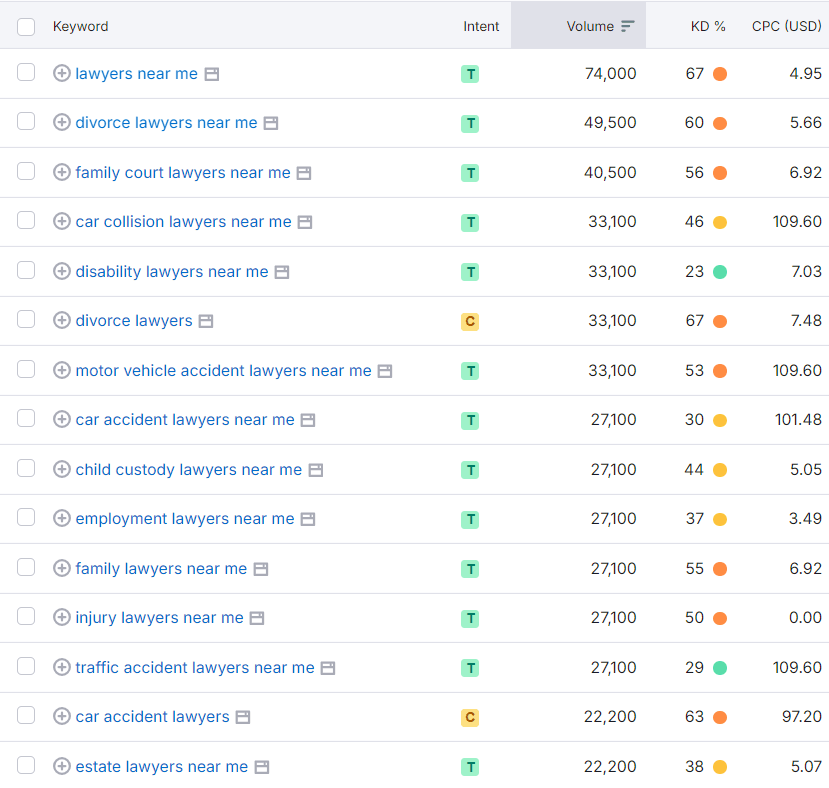829x788 pixels.
Task: Open 'traffic accident lawyers near me' link
Action: tap(195, 667)
